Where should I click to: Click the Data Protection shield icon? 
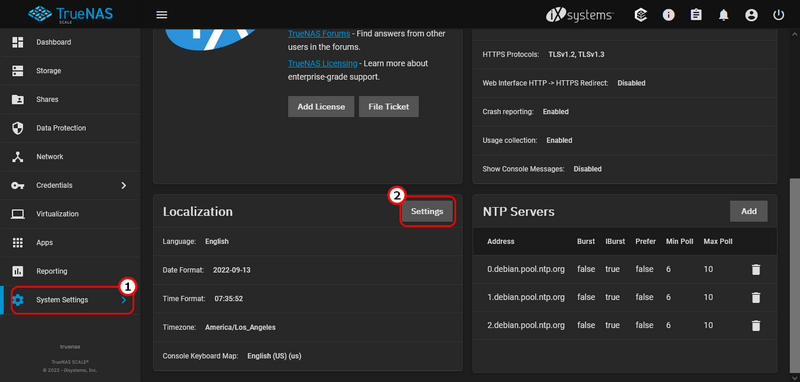18,128
